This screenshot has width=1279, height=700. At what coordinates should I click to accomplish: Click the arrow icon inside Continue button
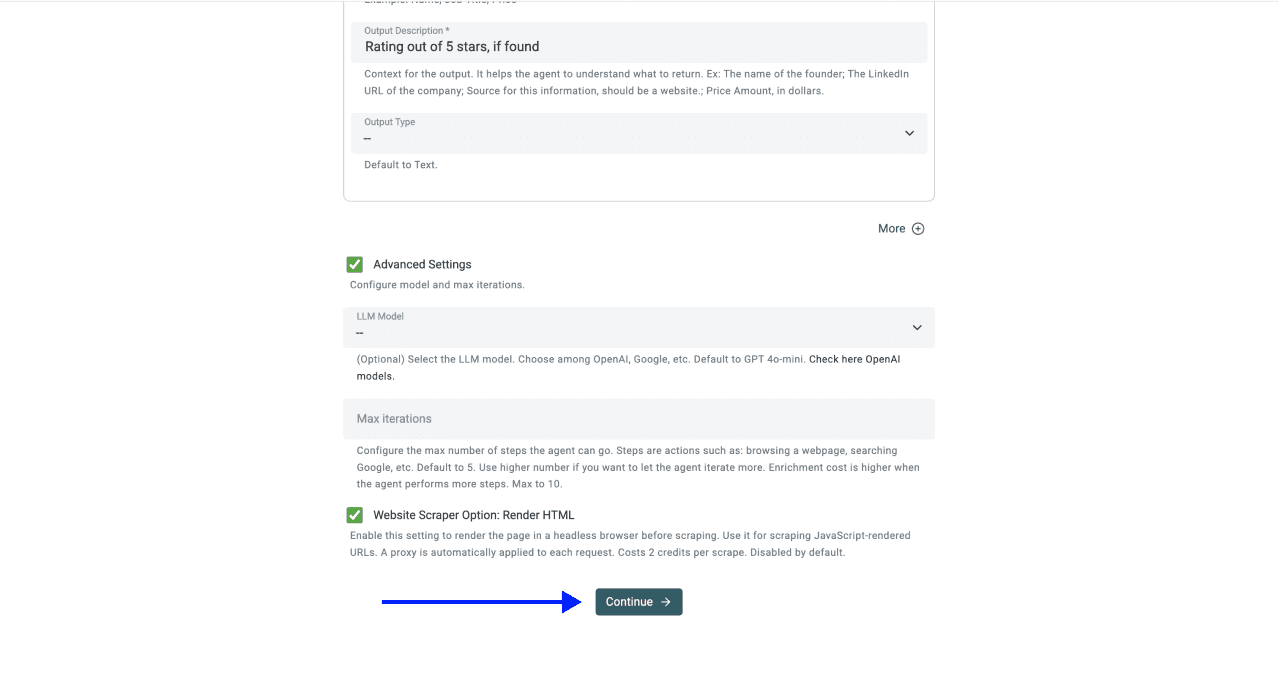click(663, 601)
